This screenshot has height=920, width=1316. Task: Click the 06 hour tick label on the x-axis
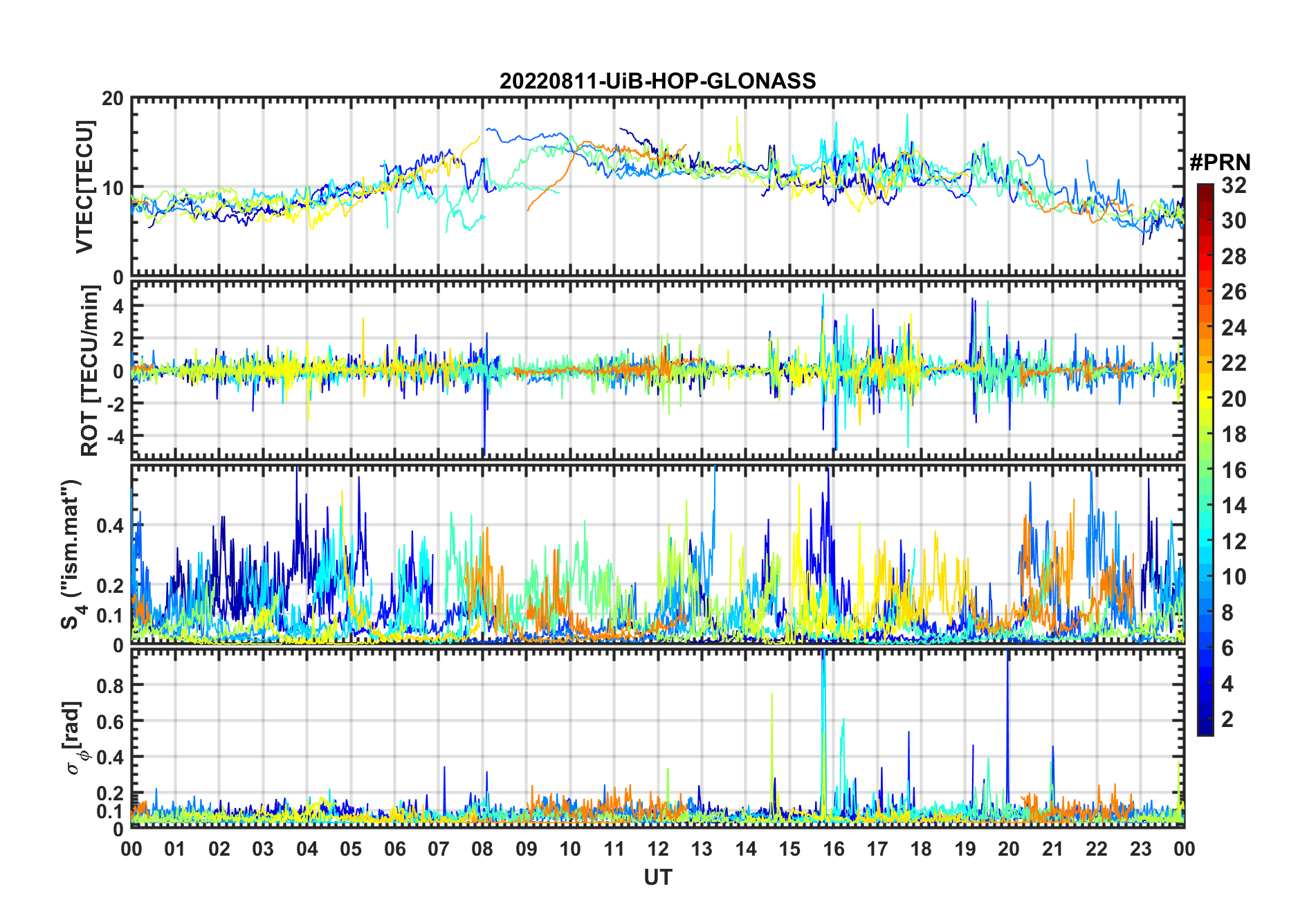click(x=394, y=849)
